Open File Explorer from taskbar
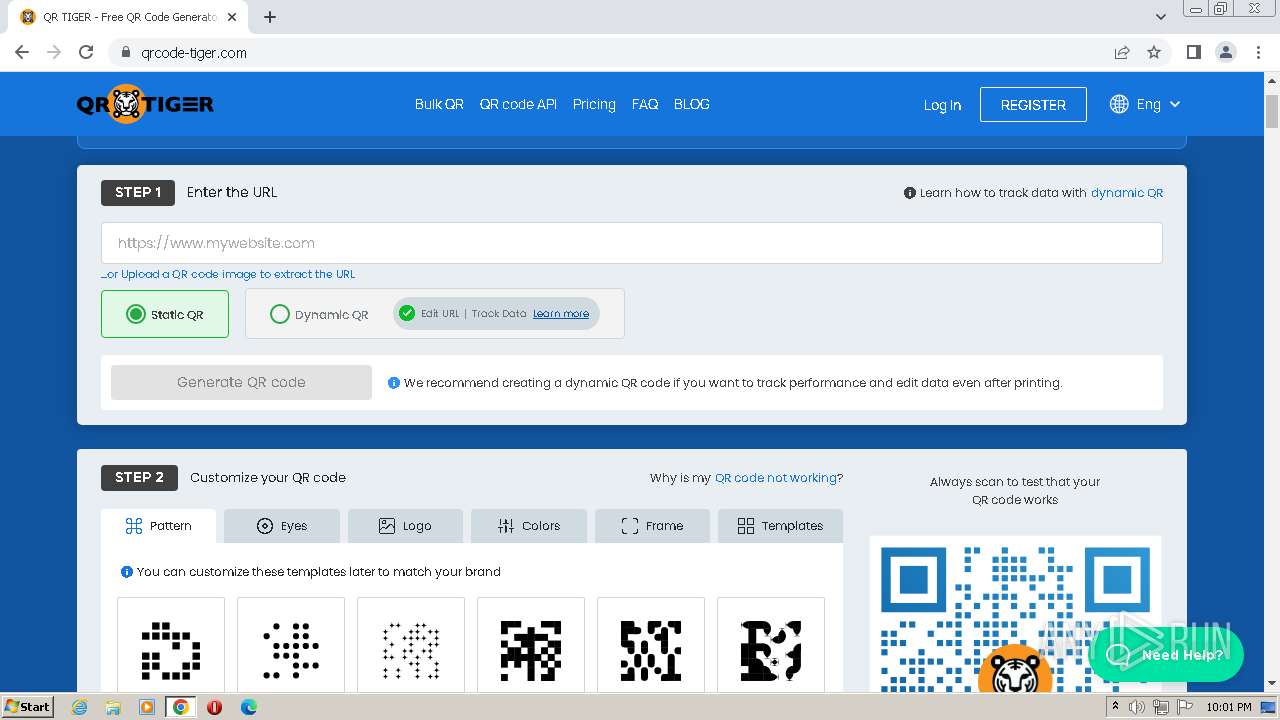 coord(113,707)
